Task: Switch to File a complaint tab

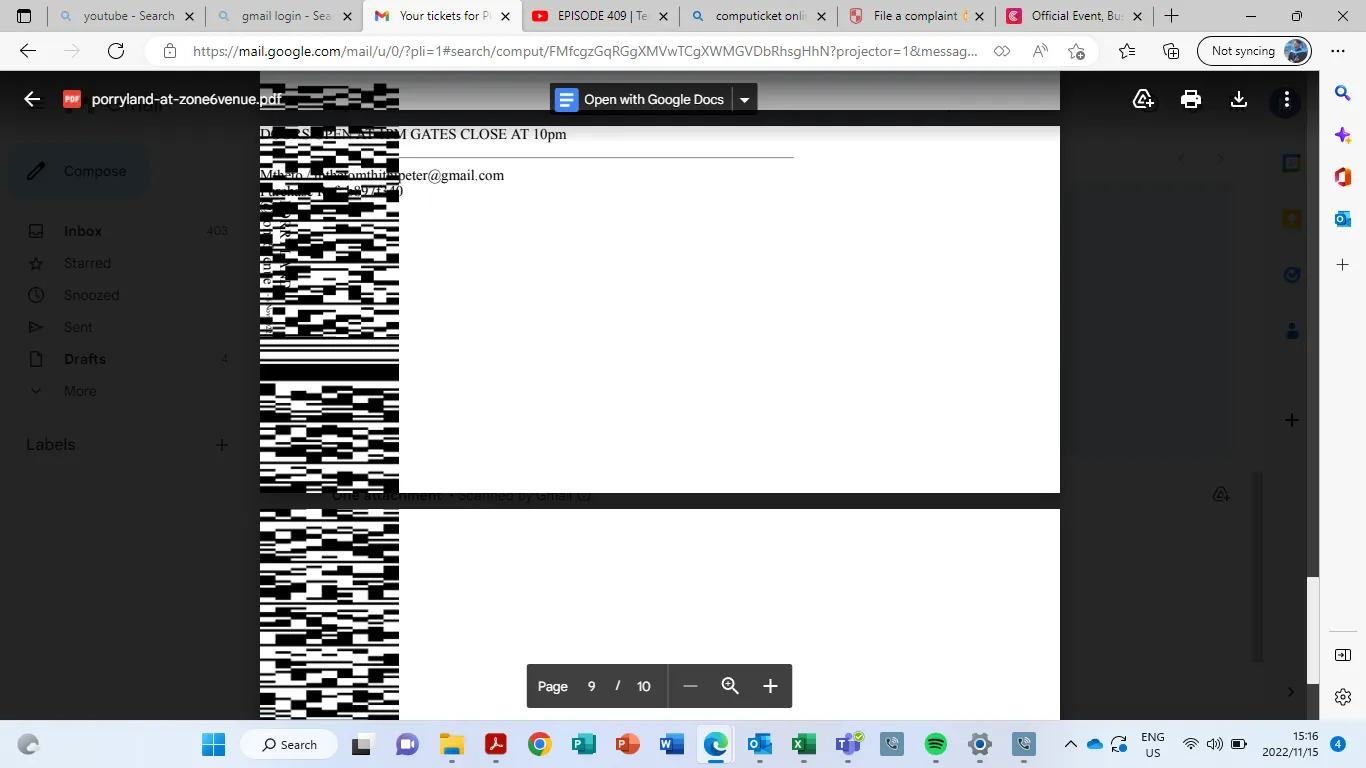Action: point(916,16)
